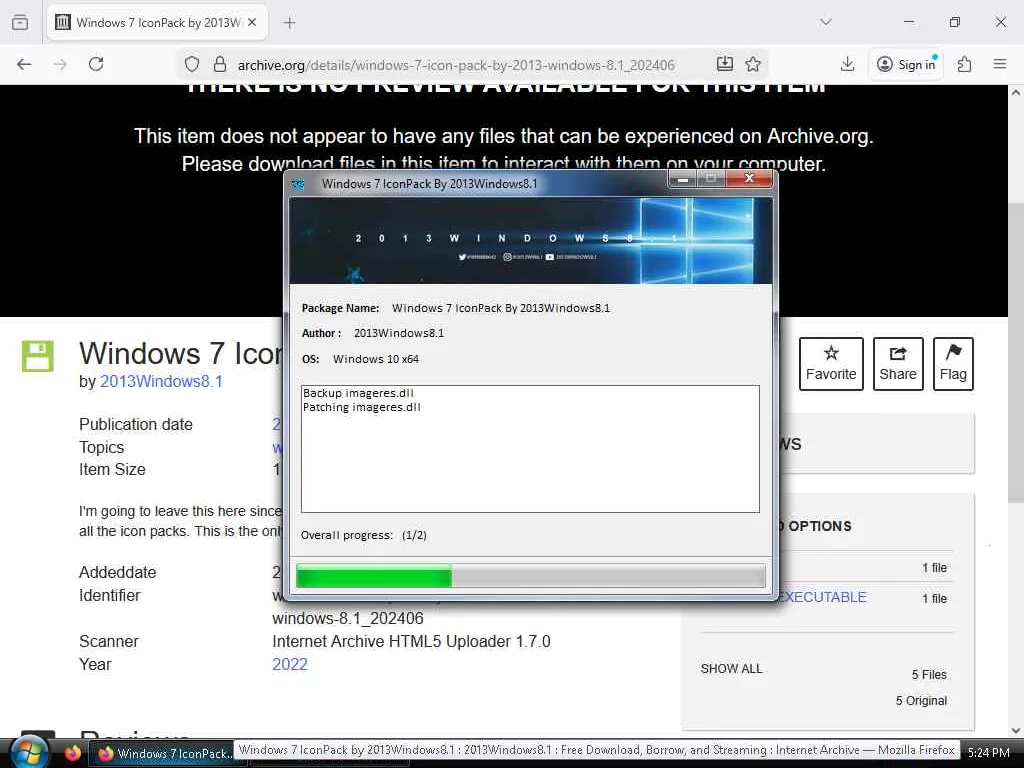Click the 'OS: Windows 10 x64' text
This screenshot has width=1024, height=768.
click(x=360, y=359)
